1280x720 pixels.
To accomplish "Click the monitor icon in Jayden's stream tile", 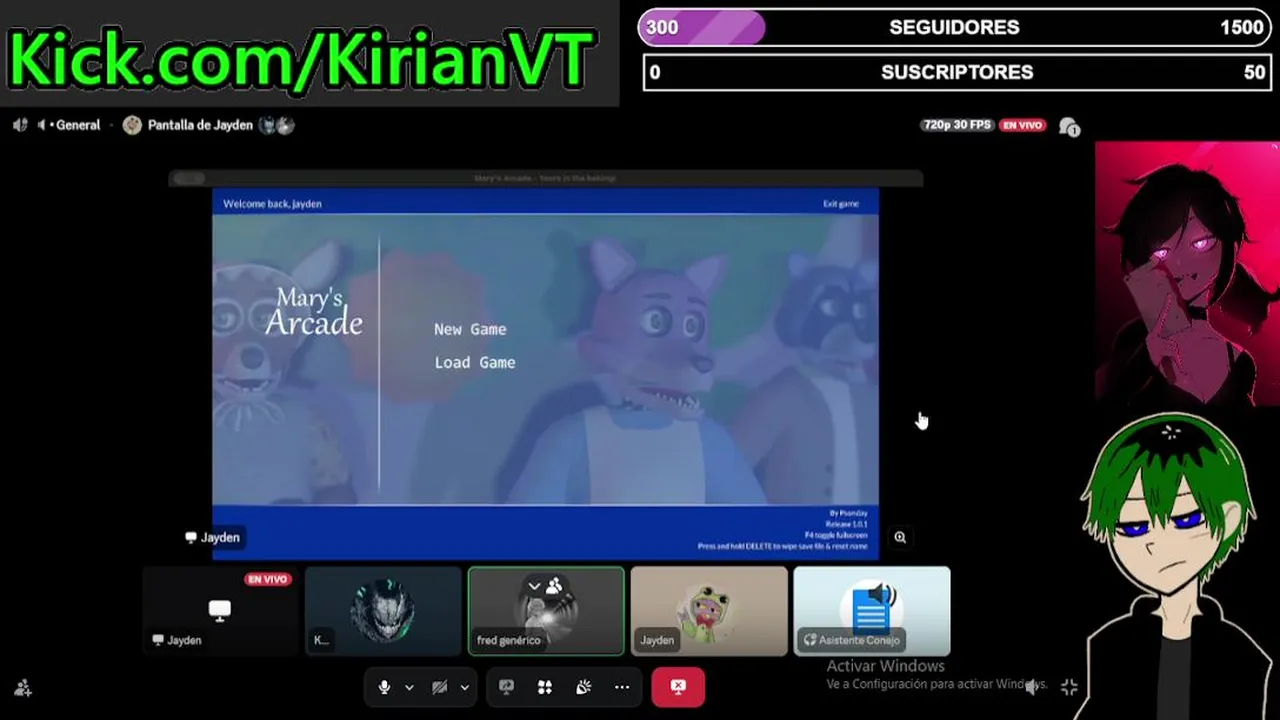I will (x=220, y=609).
